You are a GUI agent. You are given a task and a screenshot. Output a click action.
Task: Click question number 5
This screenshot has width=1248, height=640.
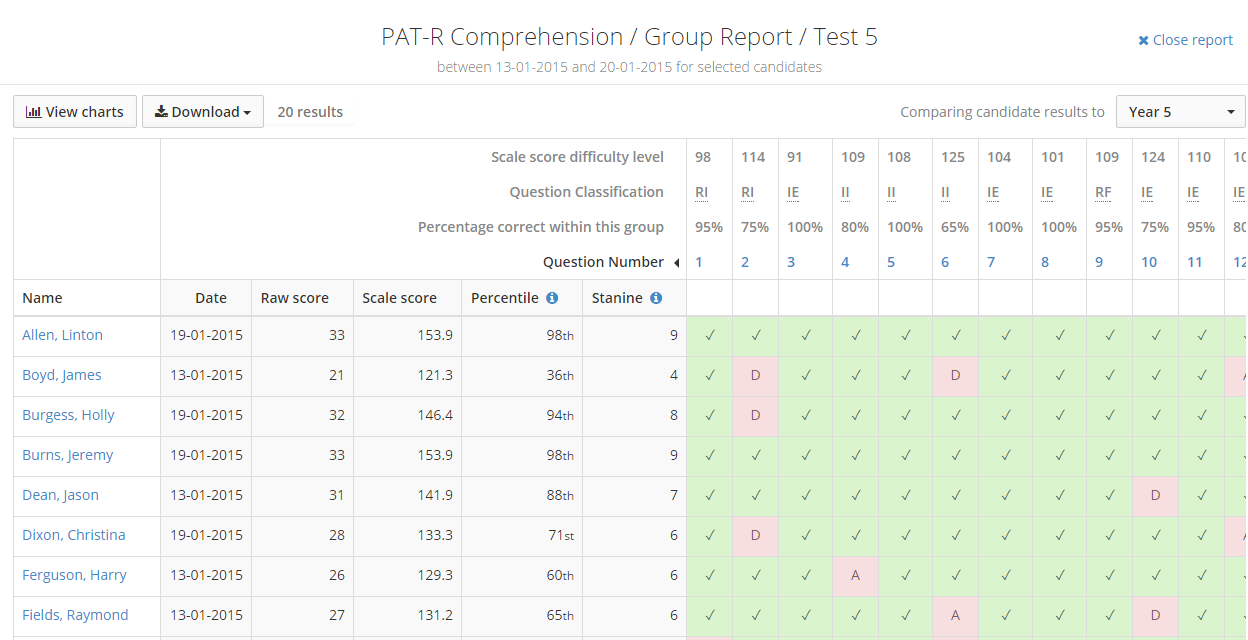(891, 262)
